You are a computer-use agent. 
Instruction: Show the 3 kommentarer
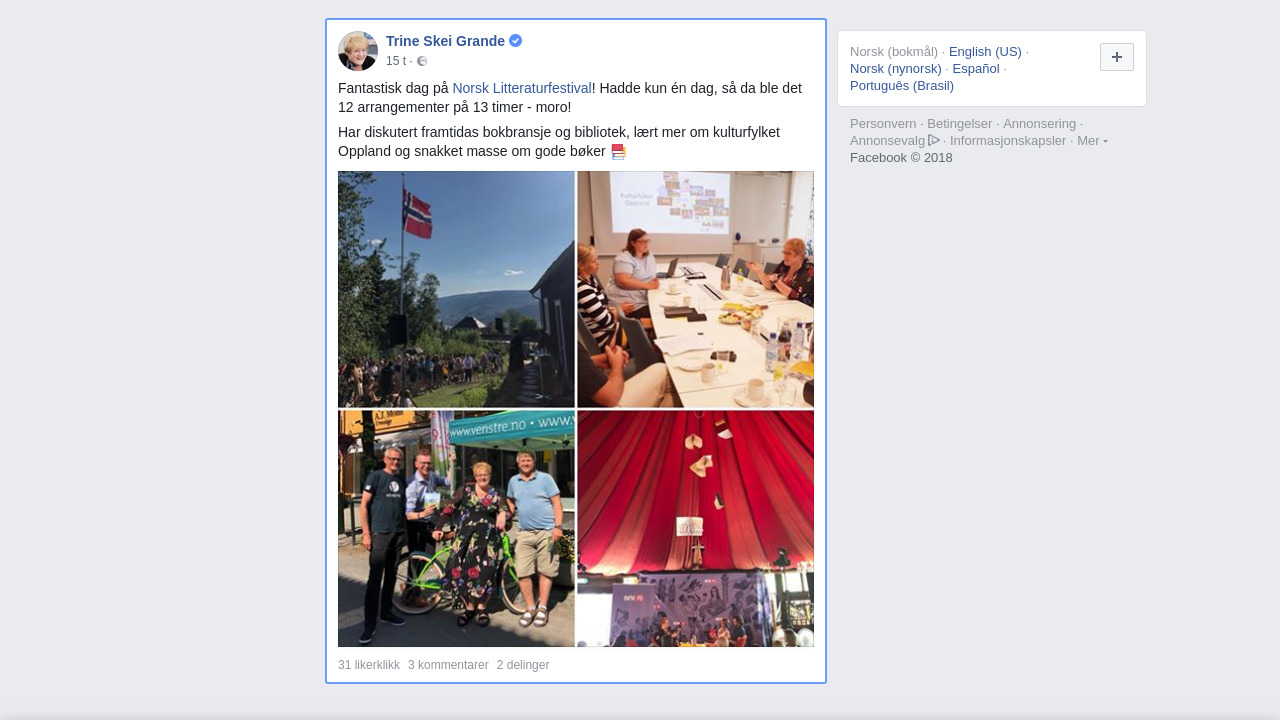(x=448, y=665)
